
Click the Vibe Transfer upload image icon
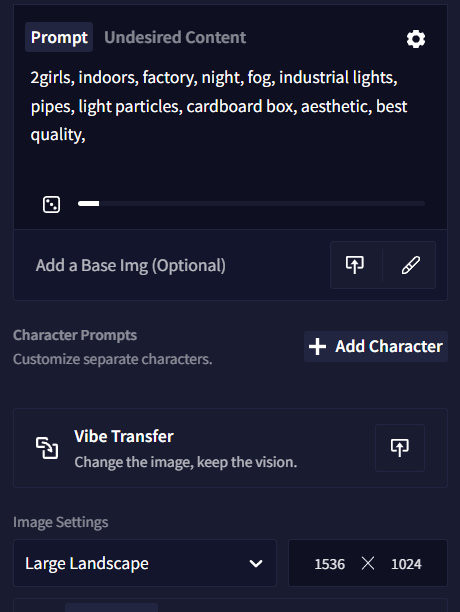point(400,448)
